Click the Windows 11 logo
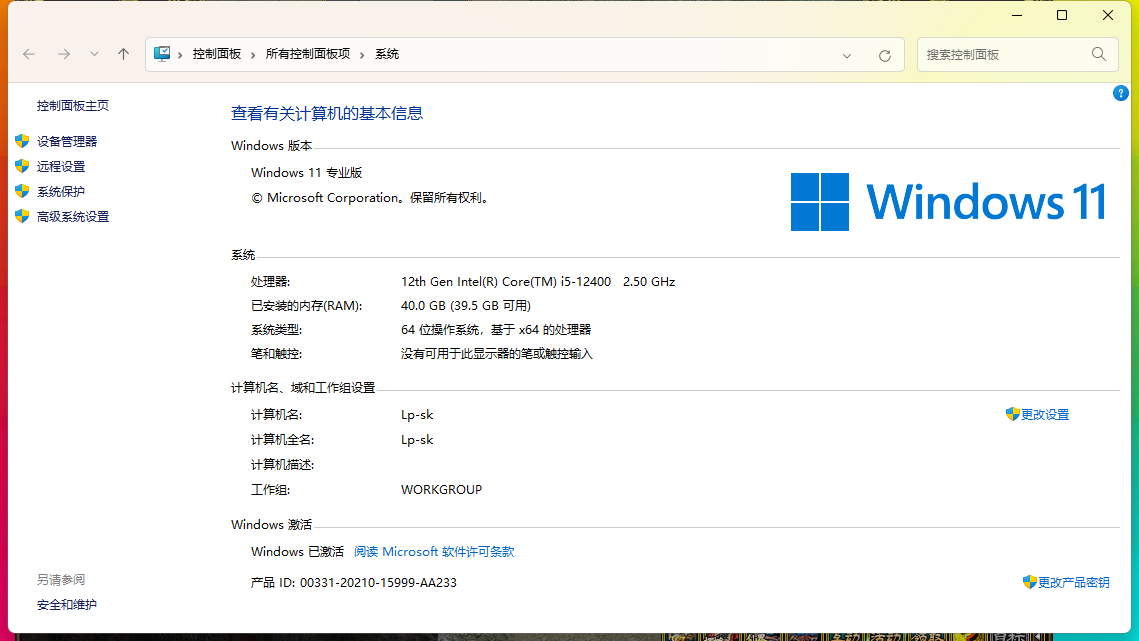The height and width of the screenshot is (641, 1139). coord(948,202)
